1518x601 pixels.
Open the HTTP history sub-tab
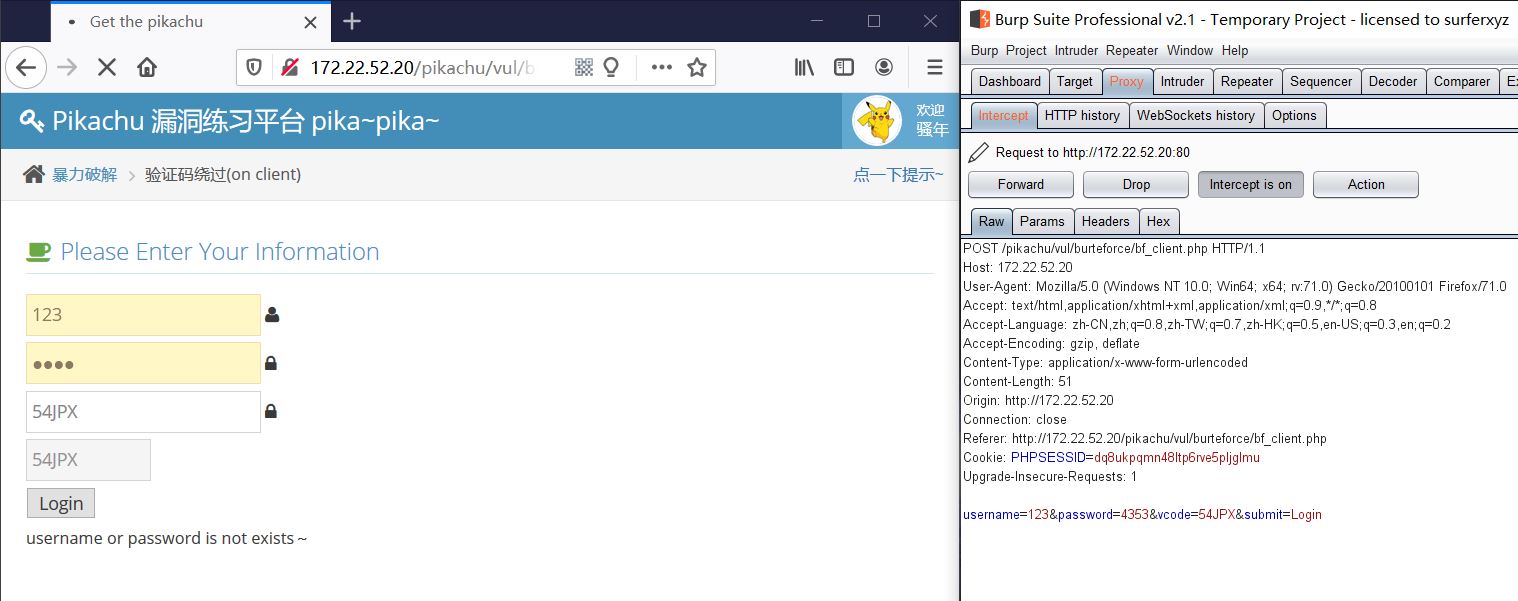pos(1082,116)
